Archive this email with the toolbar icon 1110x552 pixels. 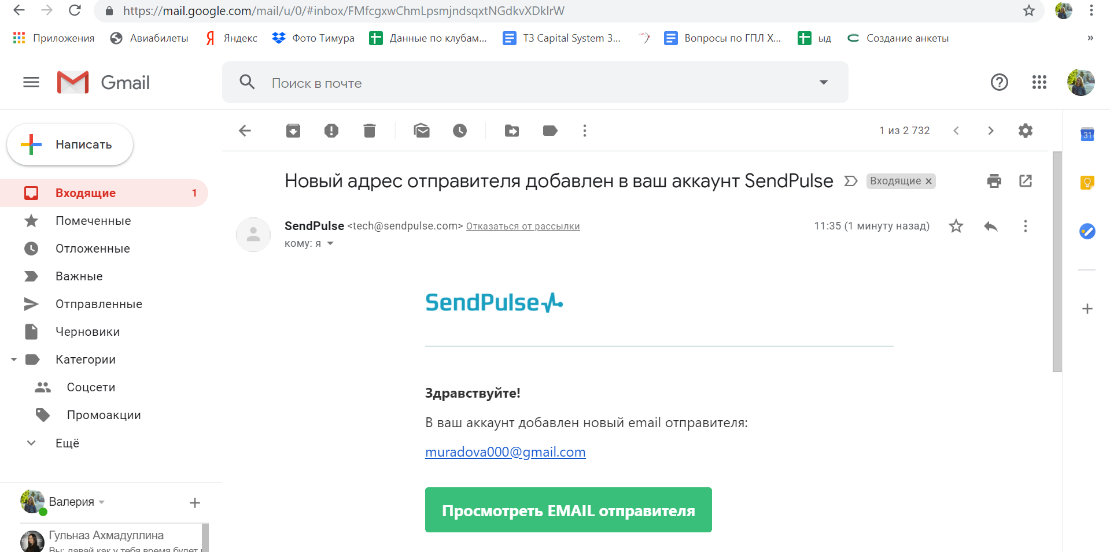pos(293,130)
